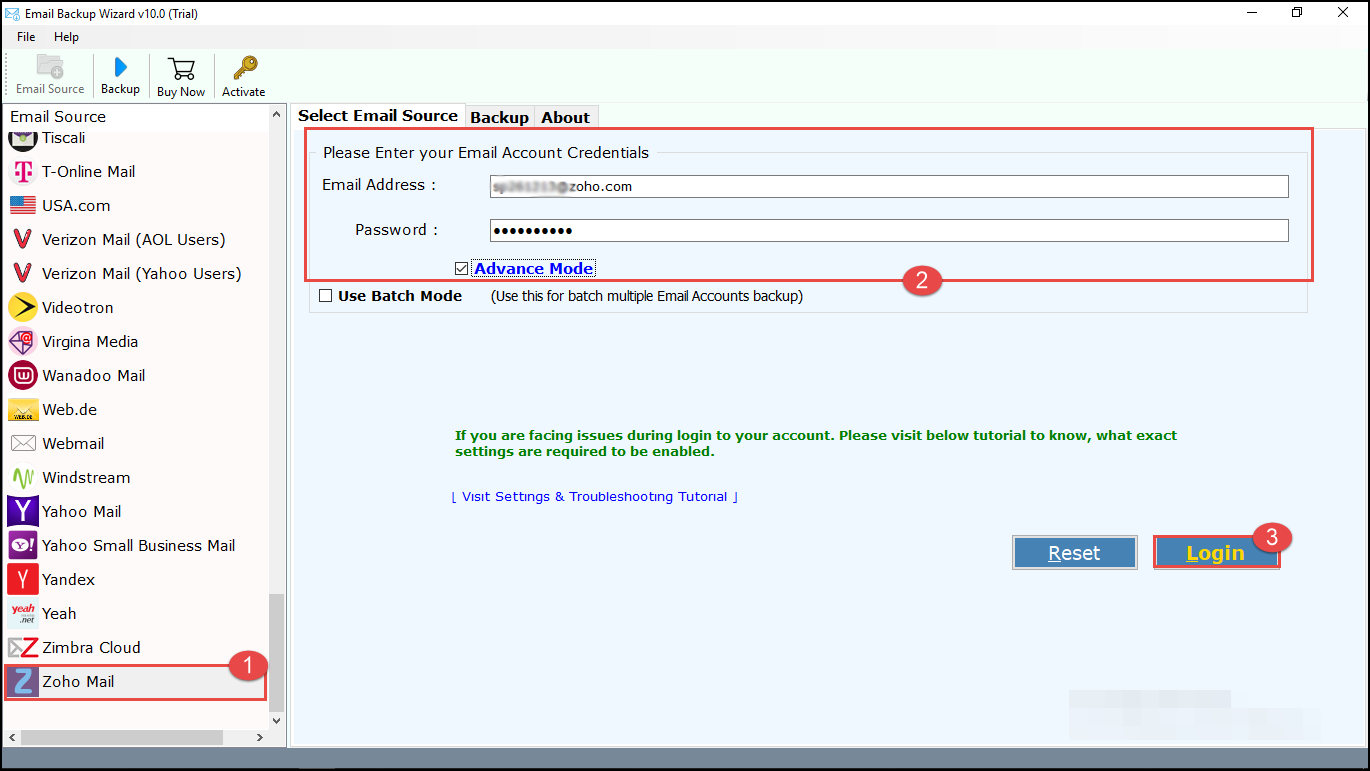Screen dimensions: 1370x771
Task: Click the Backup play icon in toolbar
Action: pyautogui.click(x=120, y=68)
